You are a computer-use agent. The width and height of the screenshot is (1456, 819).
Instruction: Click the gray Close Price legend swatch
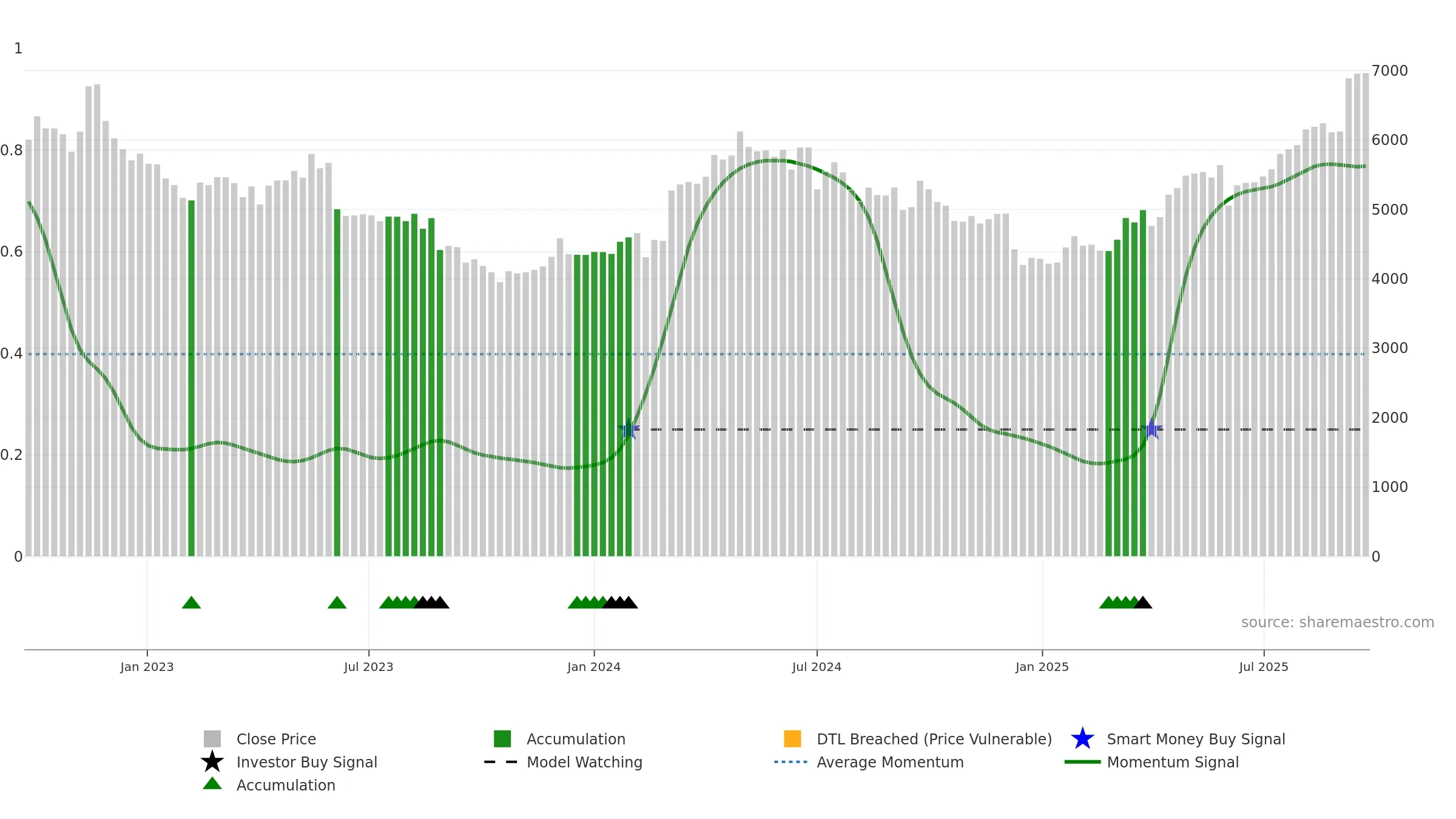(x=212, y=738)
